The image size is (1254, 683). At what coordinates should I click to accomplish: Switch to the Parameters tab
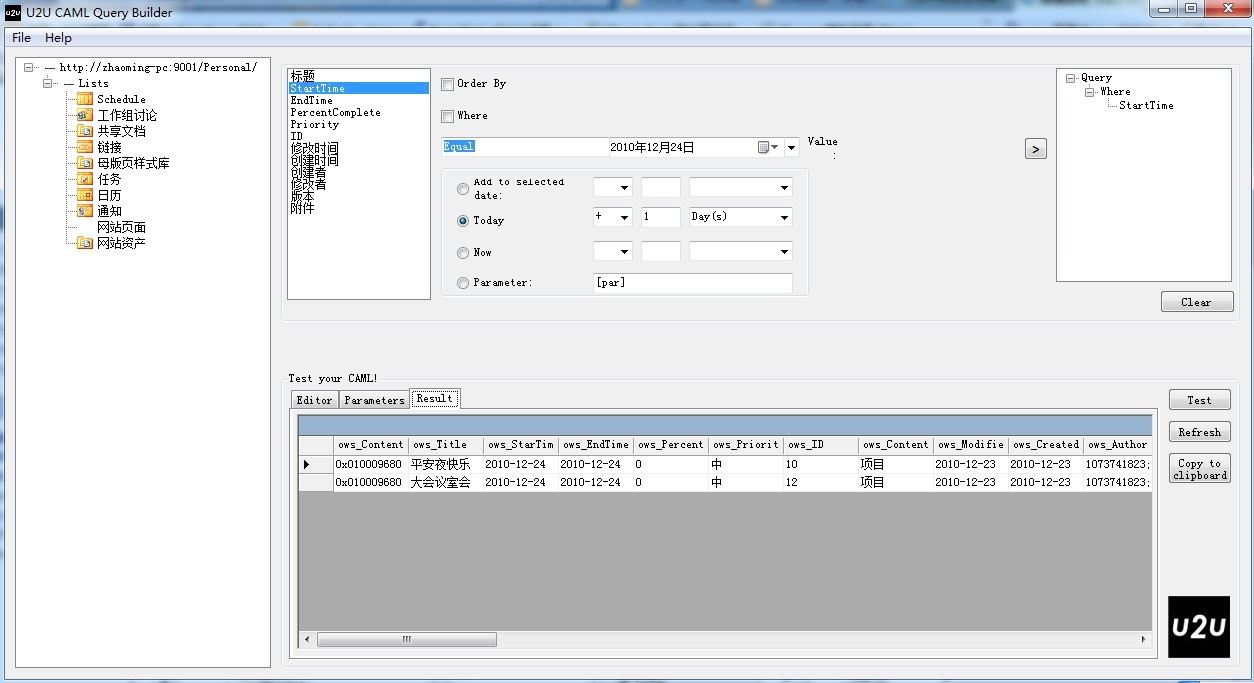click(374, 400)
